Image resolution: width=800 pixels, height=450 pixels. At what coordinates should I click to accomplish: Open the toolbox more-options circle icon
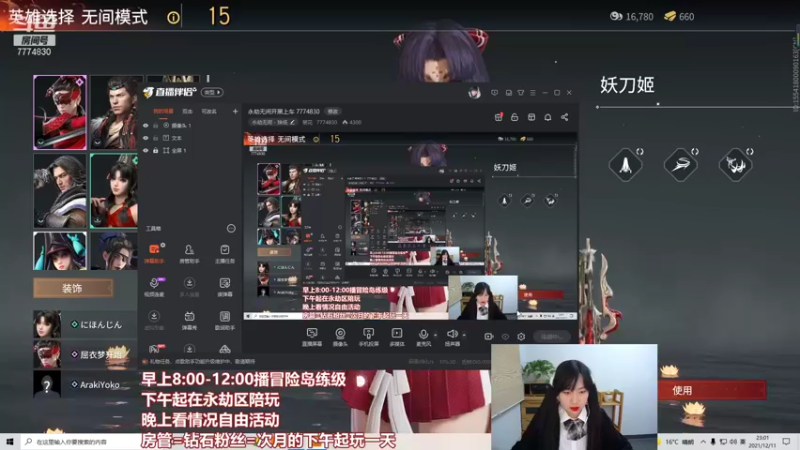point(231,229)
